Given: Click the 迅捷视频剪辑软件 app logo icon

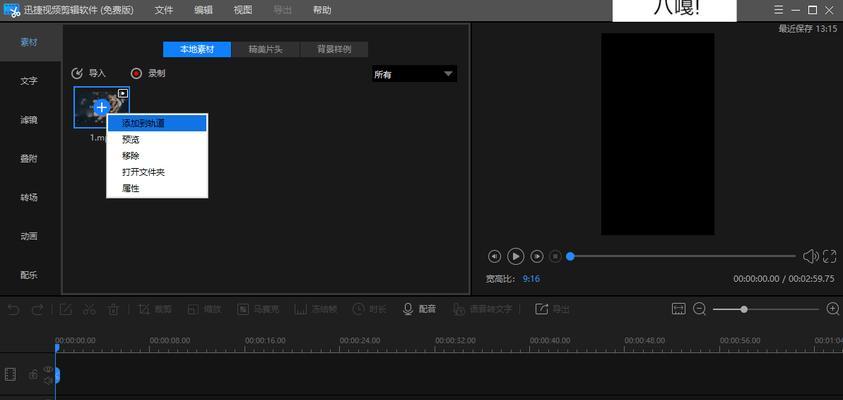Looking at the screenshot, I should click(x=11, y=10).
